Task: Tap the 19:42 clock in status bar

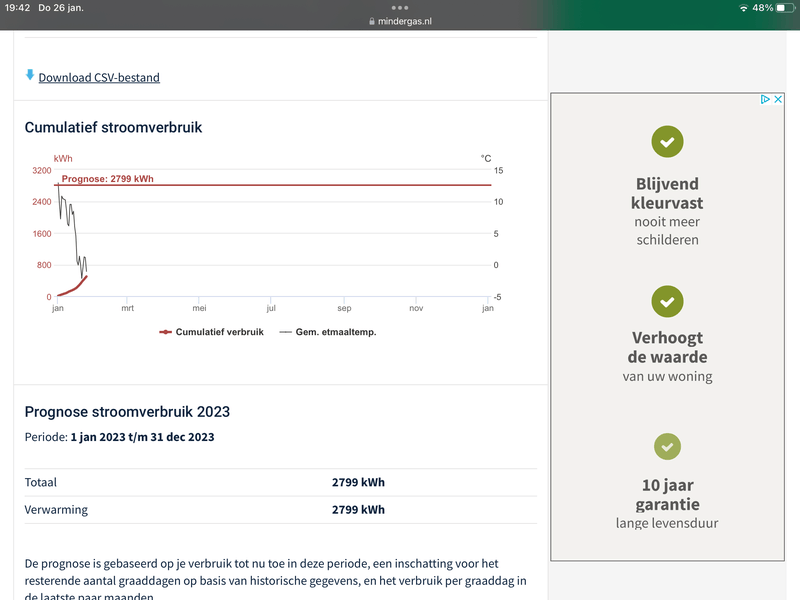Action: coord(17,8)
